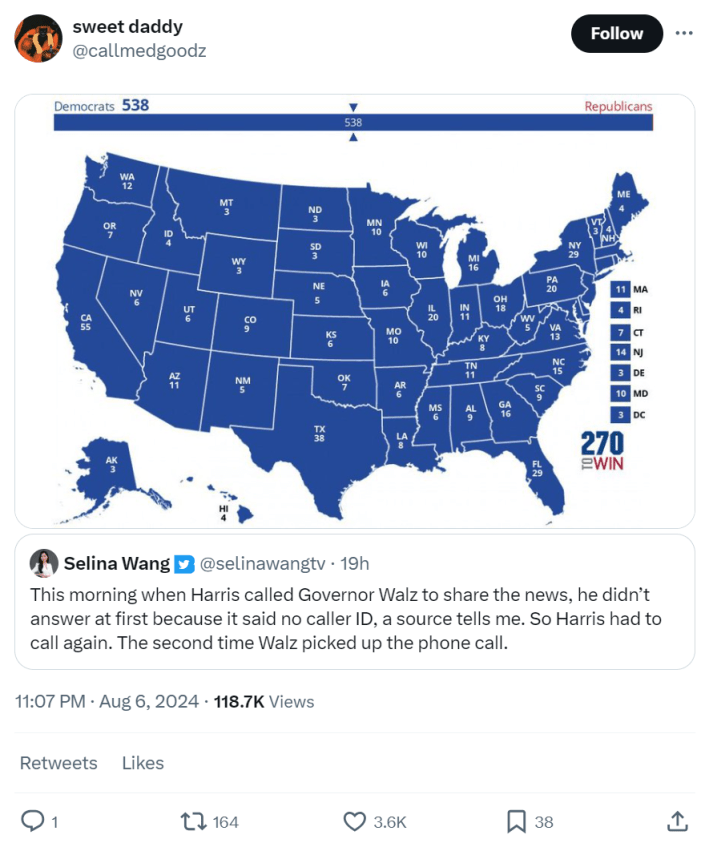Open the Retweets list
Image resolution: width=709 pixels, height=843 pixels.
coord(58,763)
